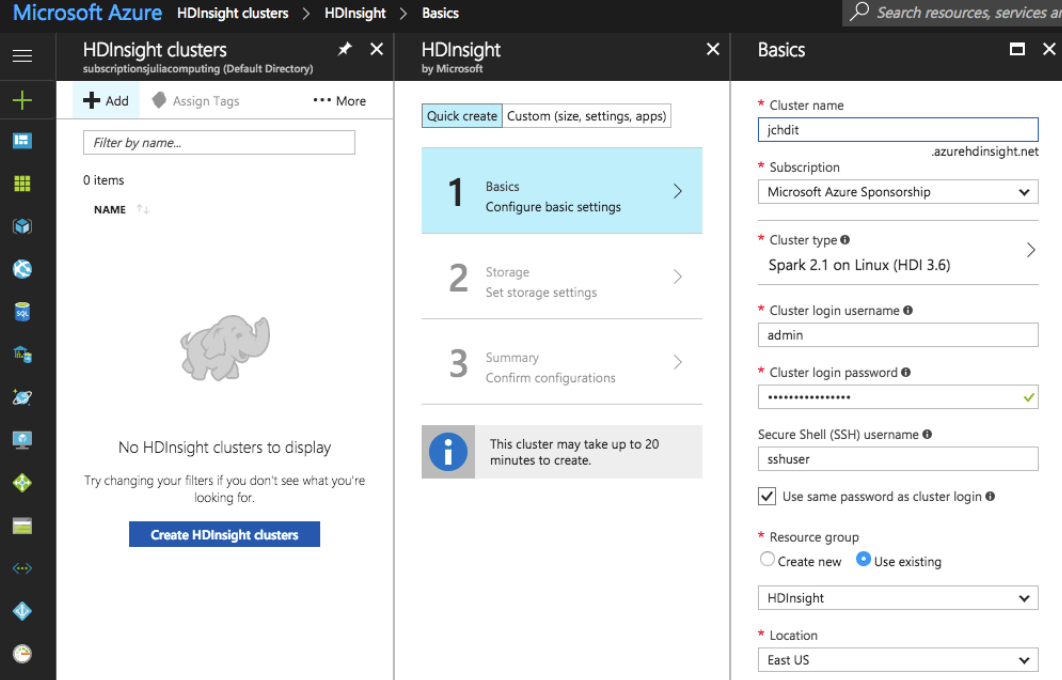
Task: Click Add in clusters toolbar
Action: click(106, 101)
